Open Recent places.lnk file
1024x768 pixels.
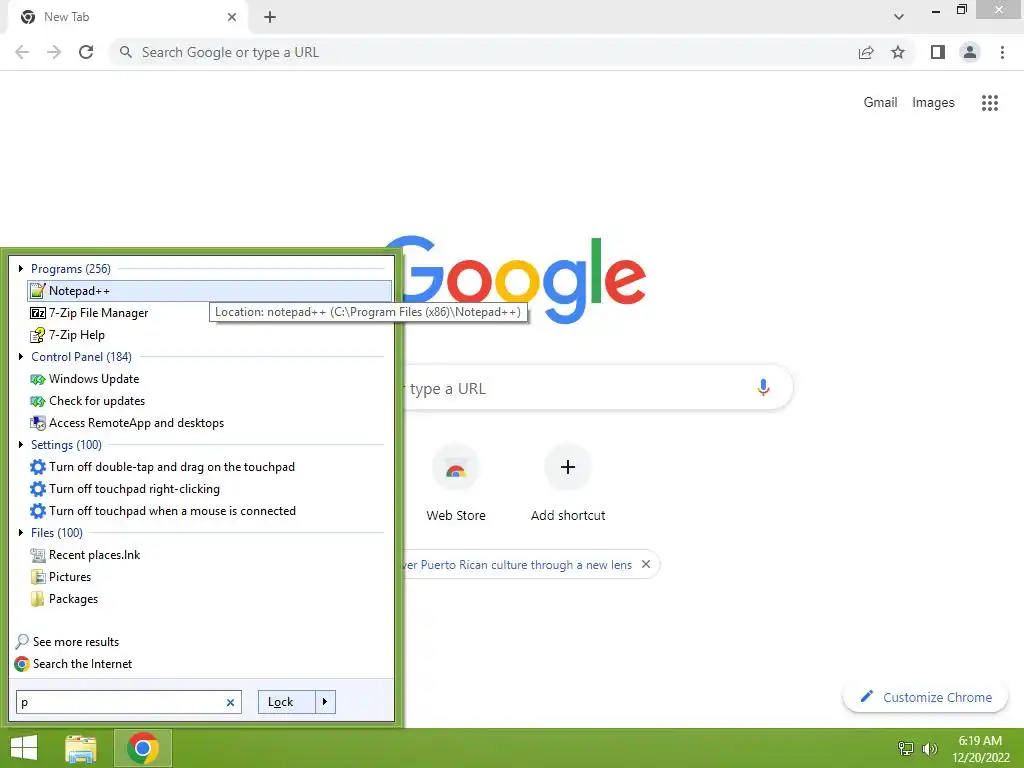(95, 555)
